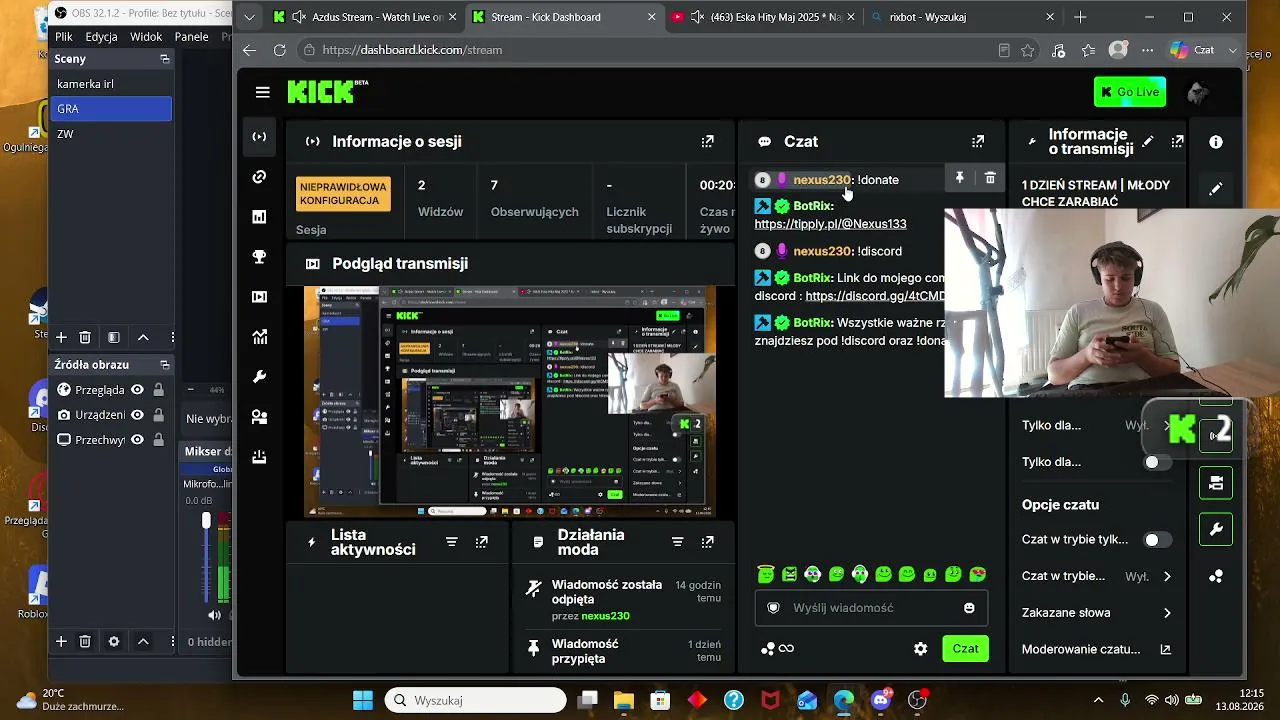Open the Widok menu in OBS
This screenshot has width=1280, height=720.
[146, 37]
